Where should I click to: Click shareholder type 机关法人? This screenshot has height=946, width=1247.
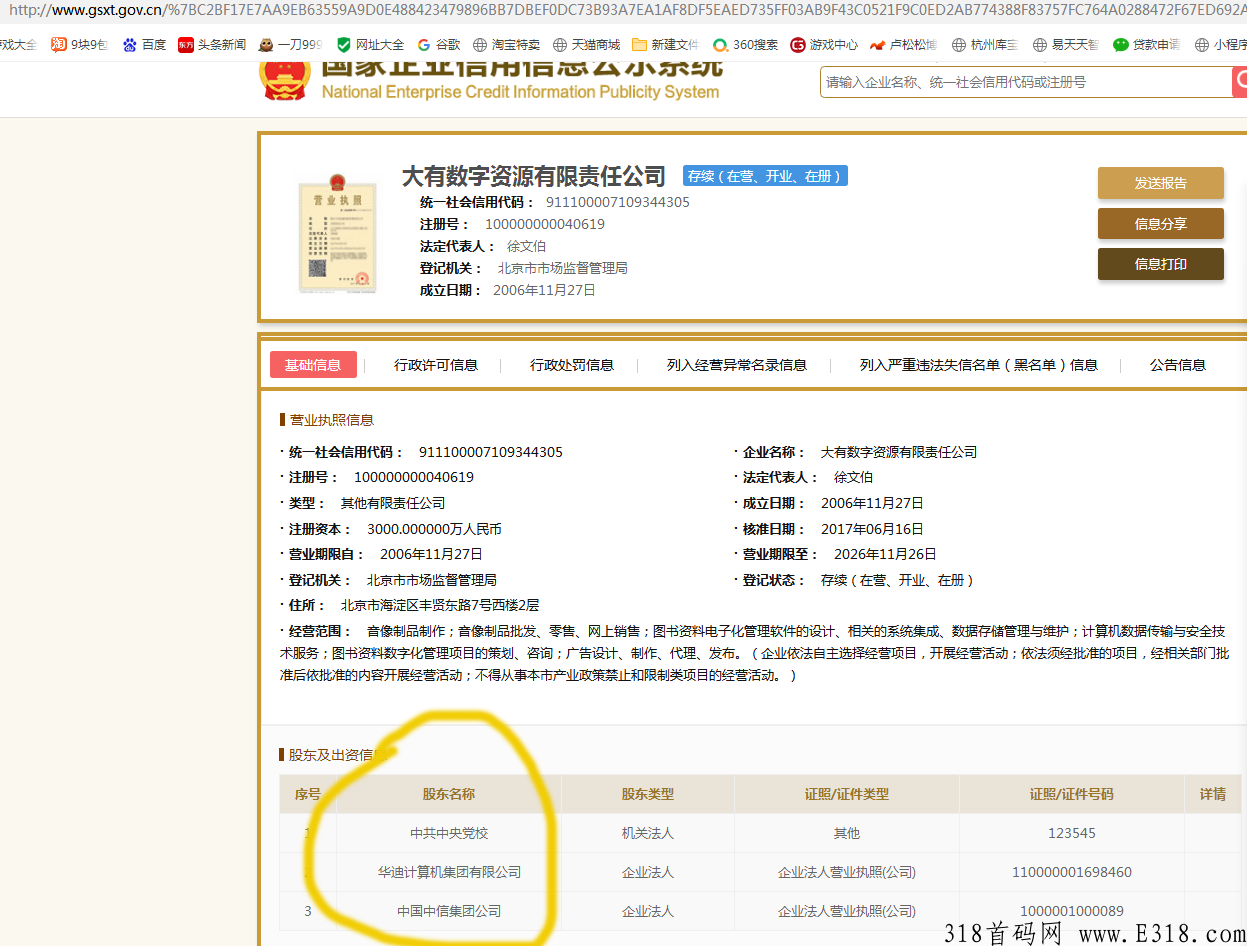[x=648, y=833]
